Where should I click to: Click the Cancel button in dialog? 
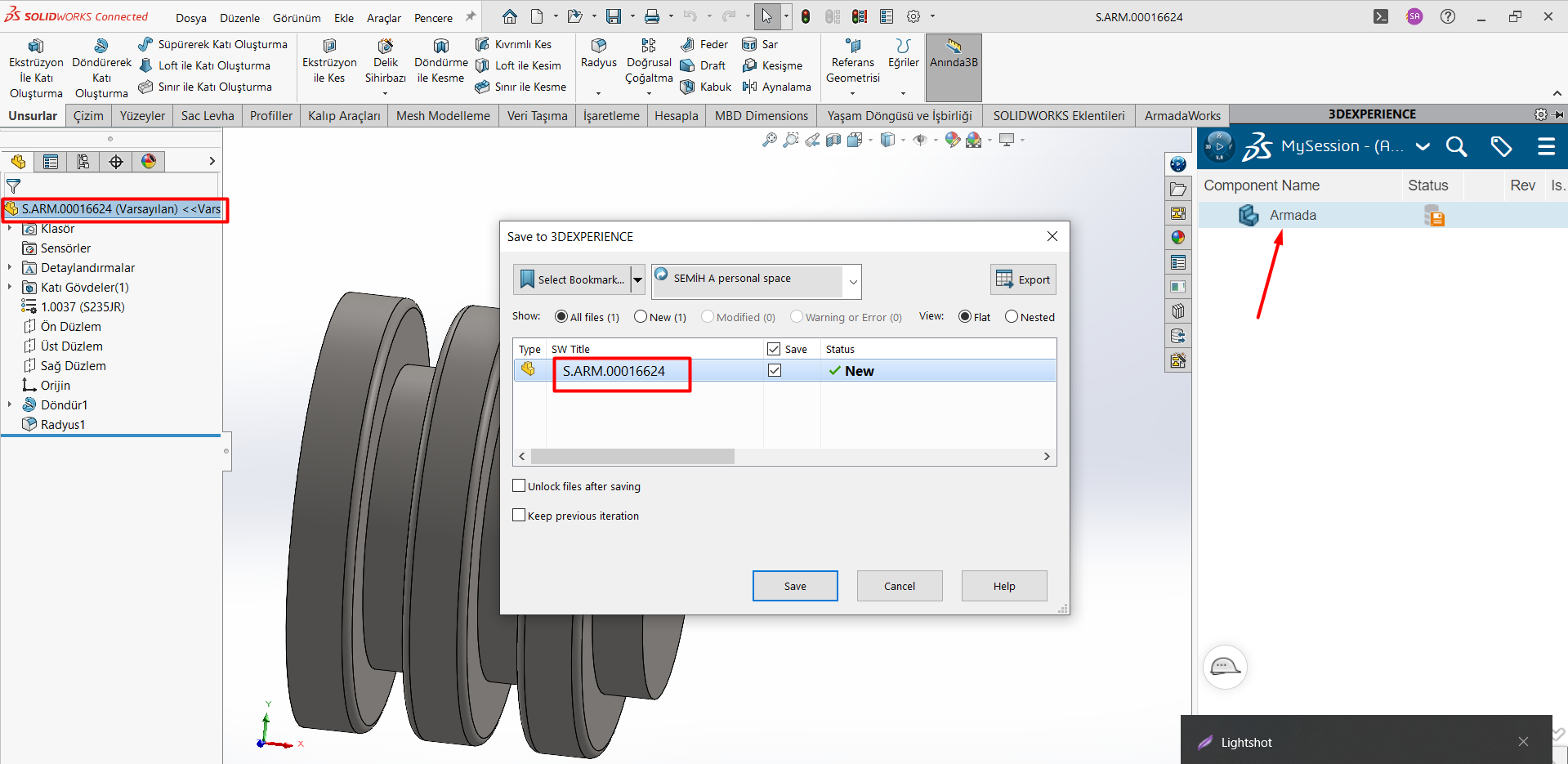[x=900, y=586]
